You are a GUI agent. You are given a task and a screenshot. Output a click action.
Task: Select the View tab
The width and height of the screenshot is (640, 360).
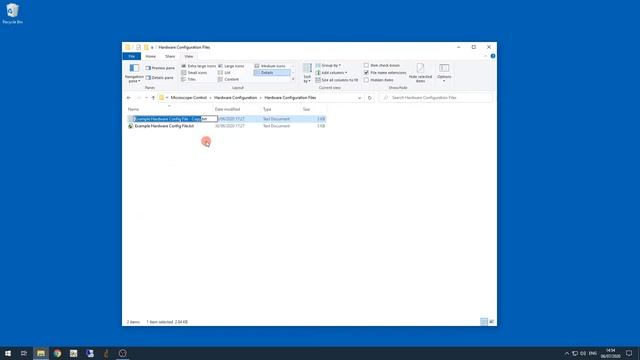tap(189, 56)
